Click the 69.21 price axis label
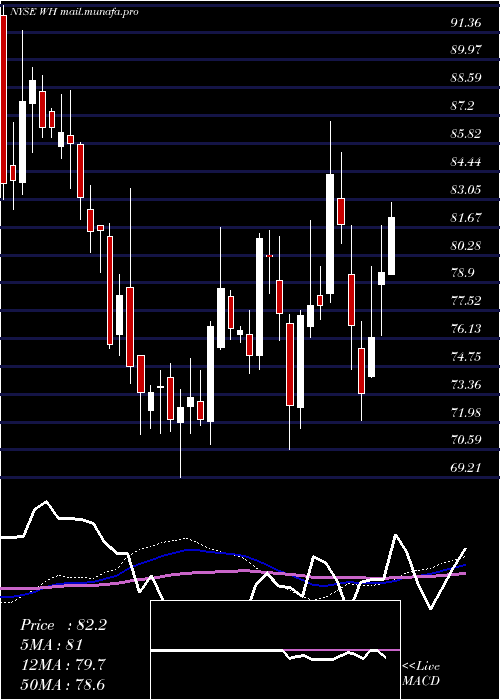Image resolution: width=500 pixels, height=700 pixels. [466, 467]
